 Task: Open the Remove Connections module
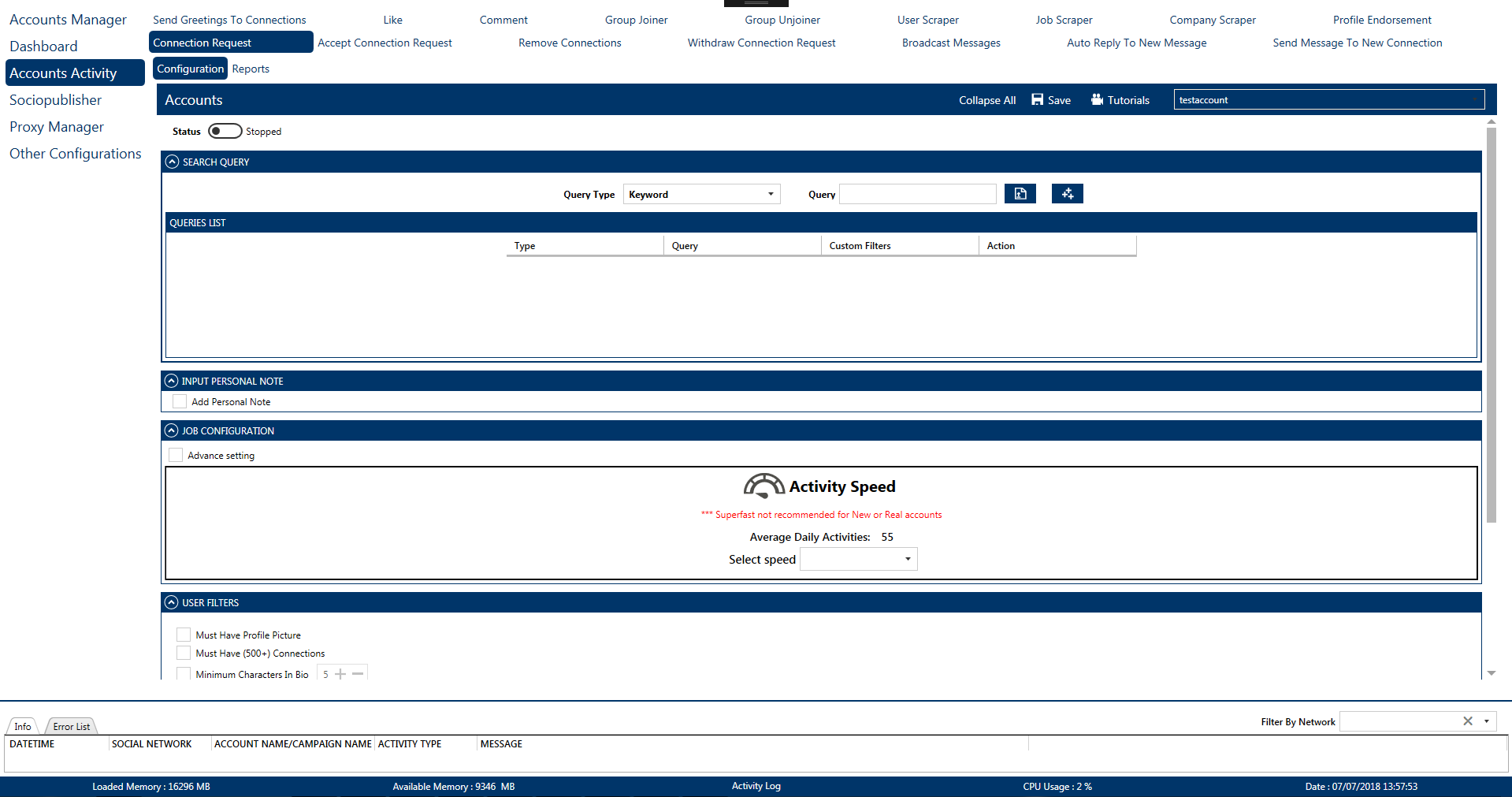pyautogui.click(x=570, y=43)
